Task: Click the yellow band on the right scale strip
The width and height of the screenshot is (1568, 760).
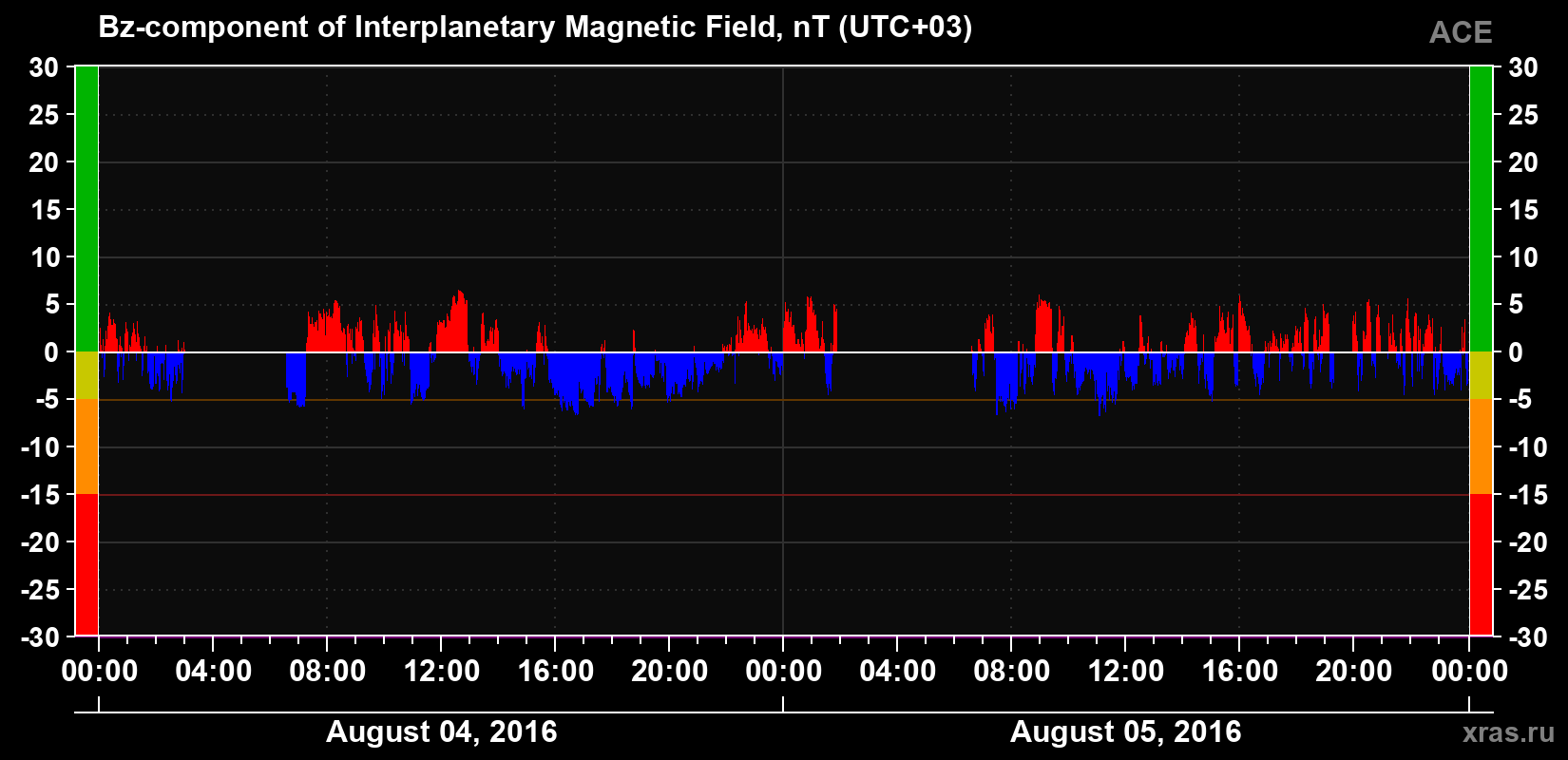Action: (1481, 375)
